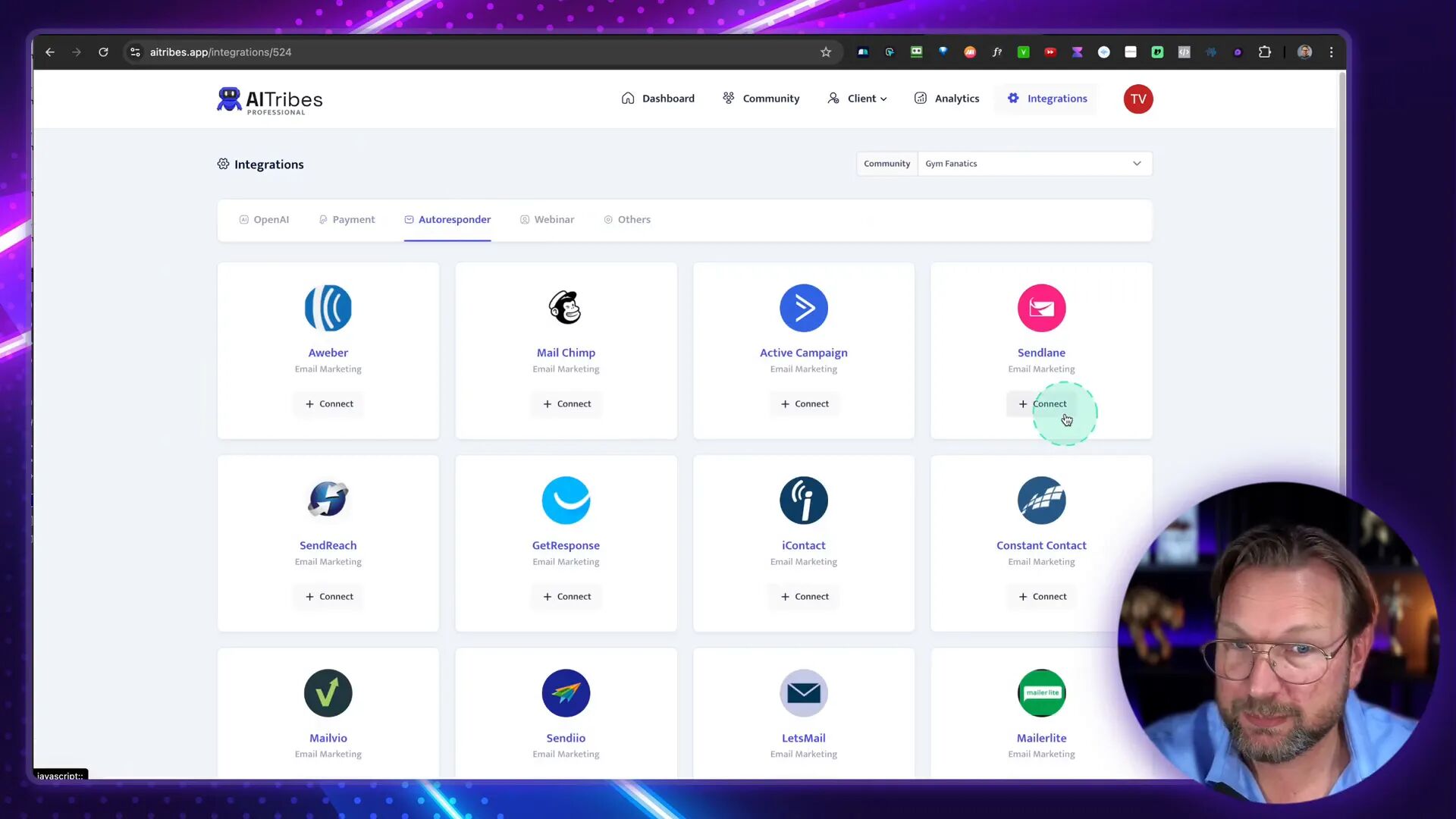
Task: Connect the Aweber integration
Action: (x=329, y=404)
